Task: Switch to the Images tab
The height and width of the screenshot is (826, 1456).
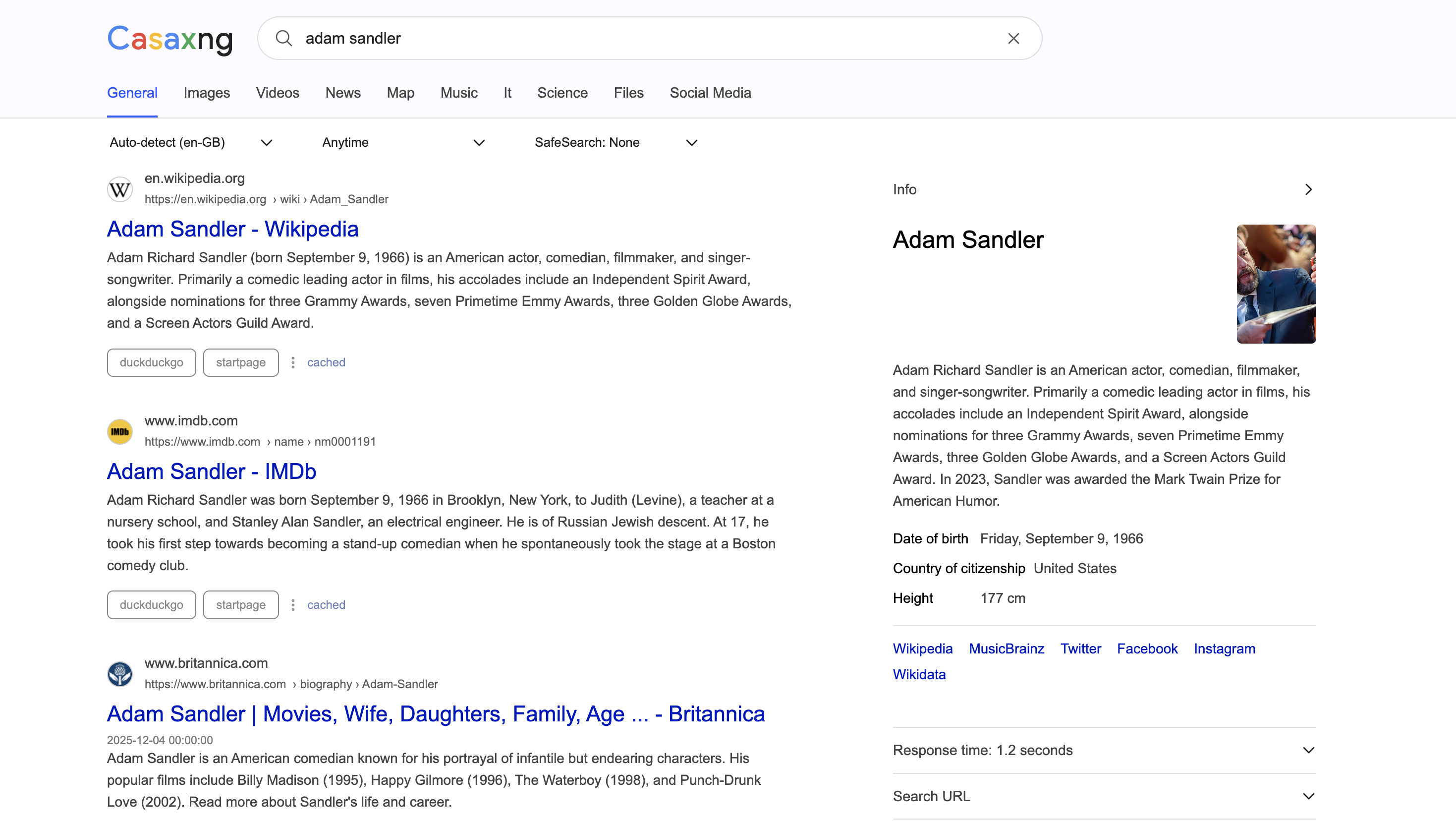Action: click(x=206, y=93)
